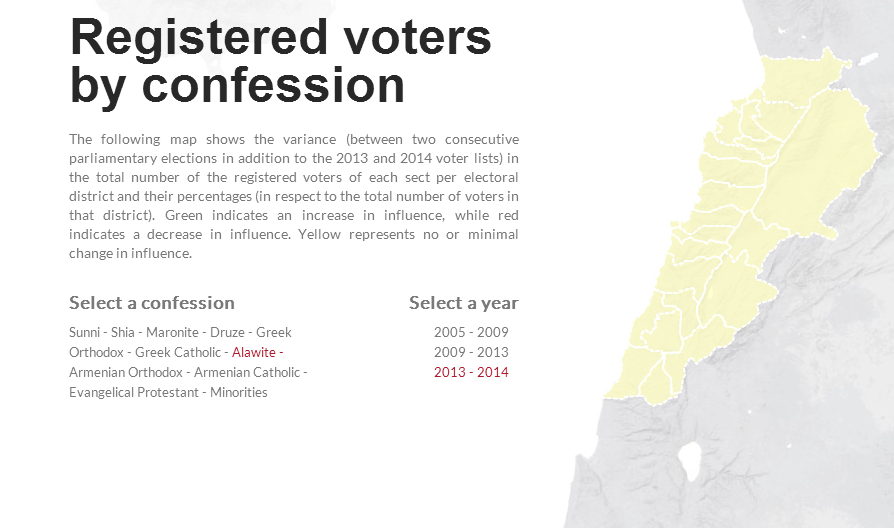Pick the Maronite confession link

(x=172, y=332)
